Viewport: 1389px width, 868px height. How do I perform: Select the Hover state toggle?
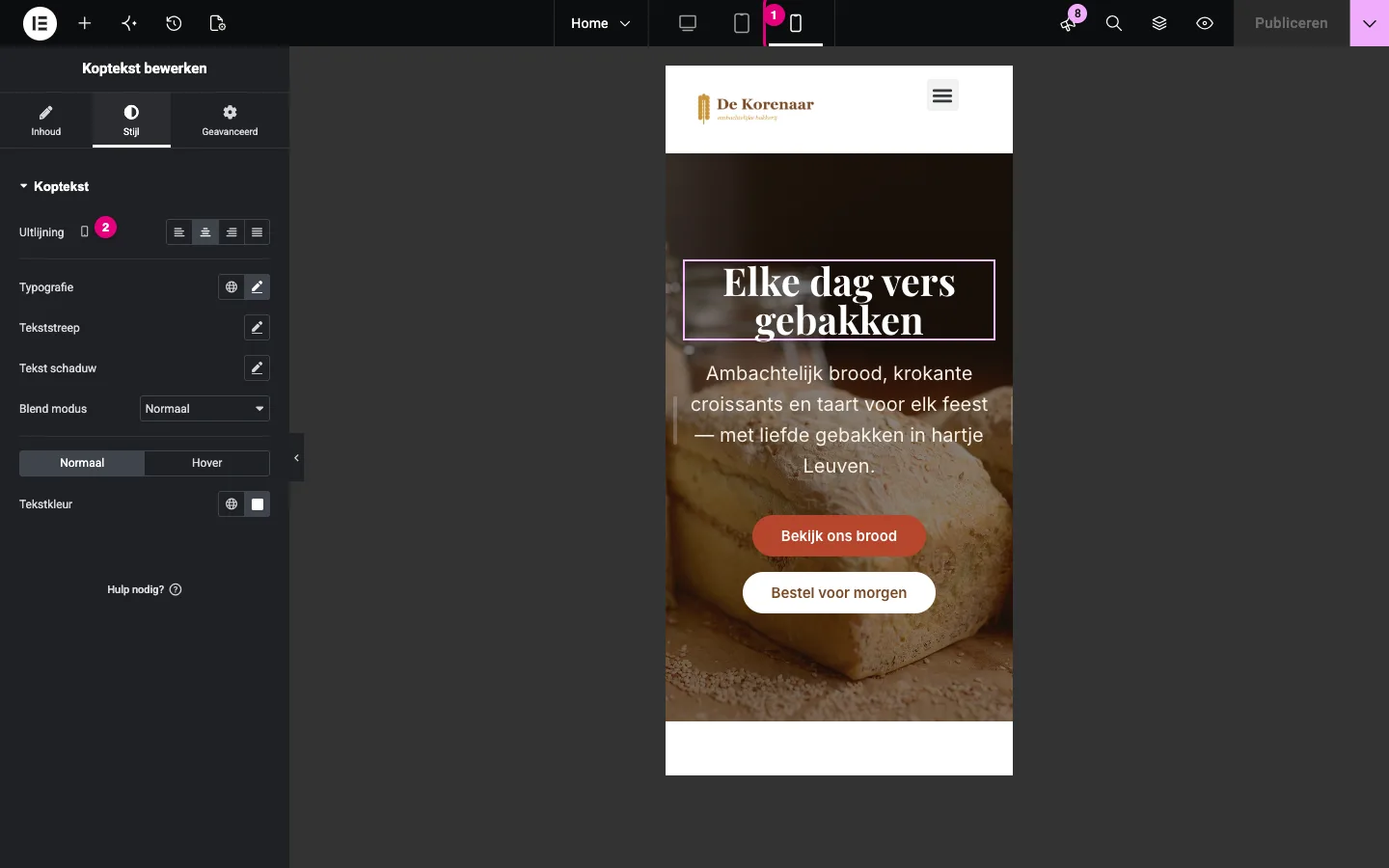(x=207, y=463)
